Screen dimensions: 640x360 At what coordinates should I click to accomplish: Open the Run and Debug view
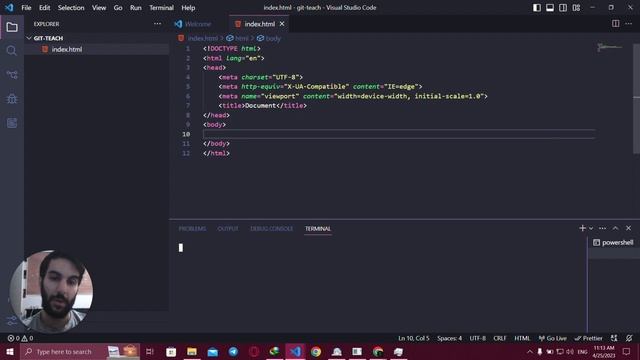(12, 99)
